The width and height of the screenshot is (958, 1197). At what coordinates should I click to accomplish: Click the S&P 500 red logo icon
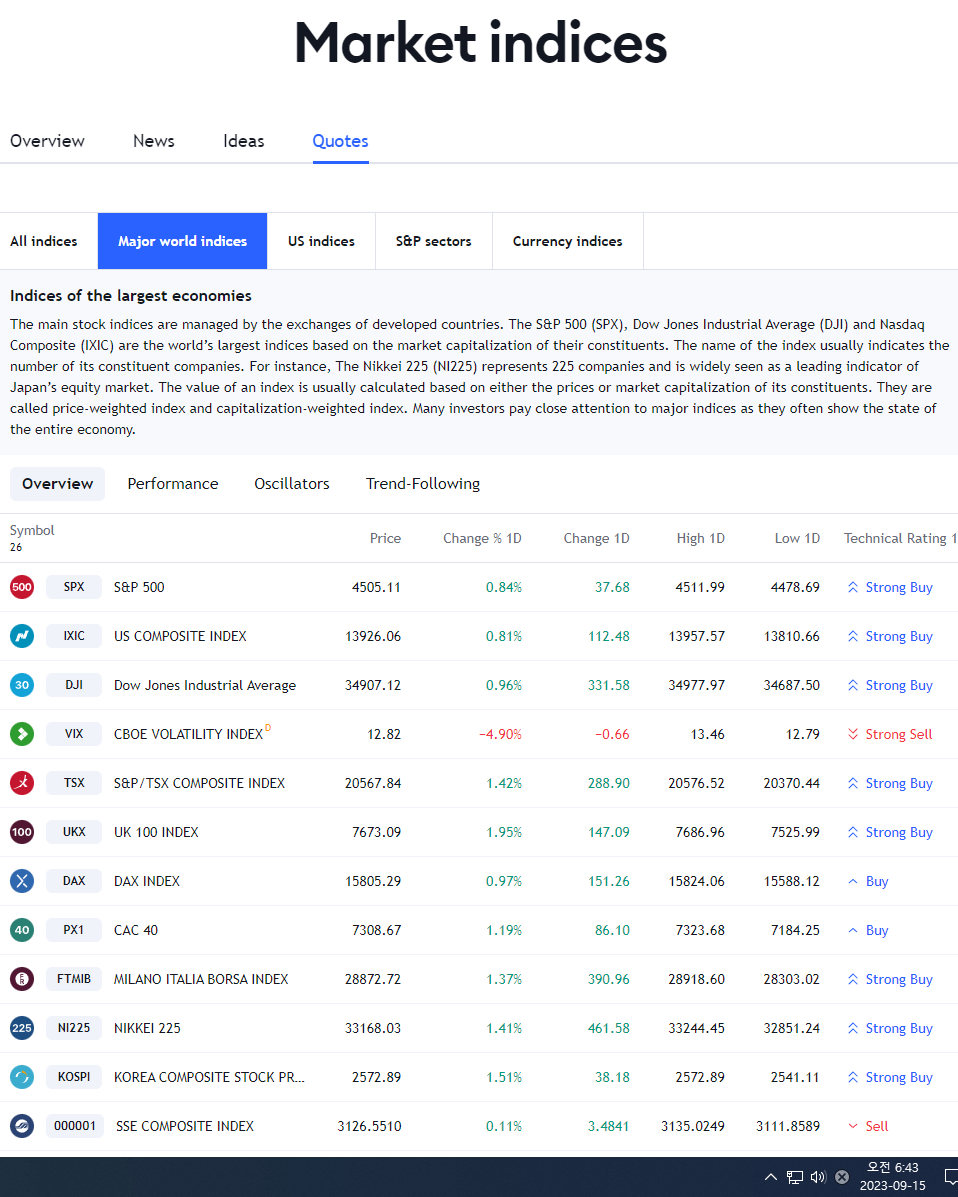click(x=22, y=587)
